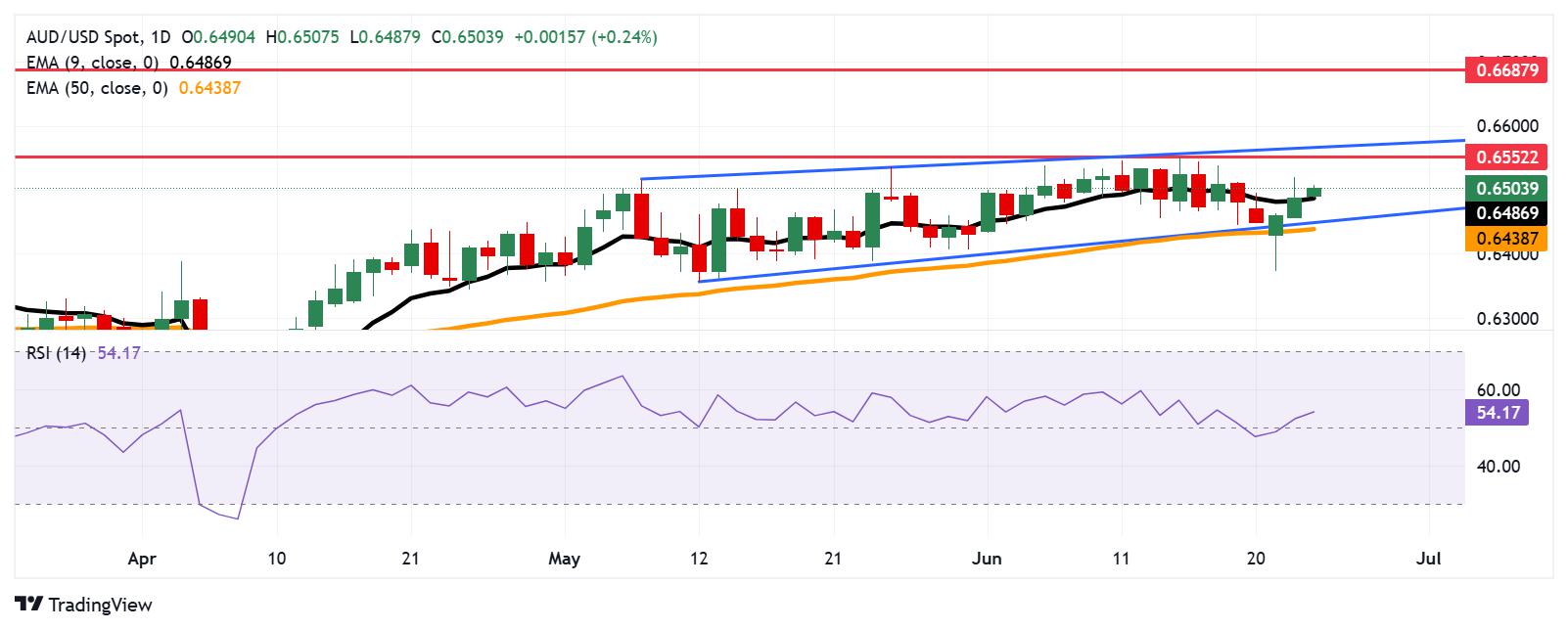Click the Jun date on time axis

[x=988, y=559]
